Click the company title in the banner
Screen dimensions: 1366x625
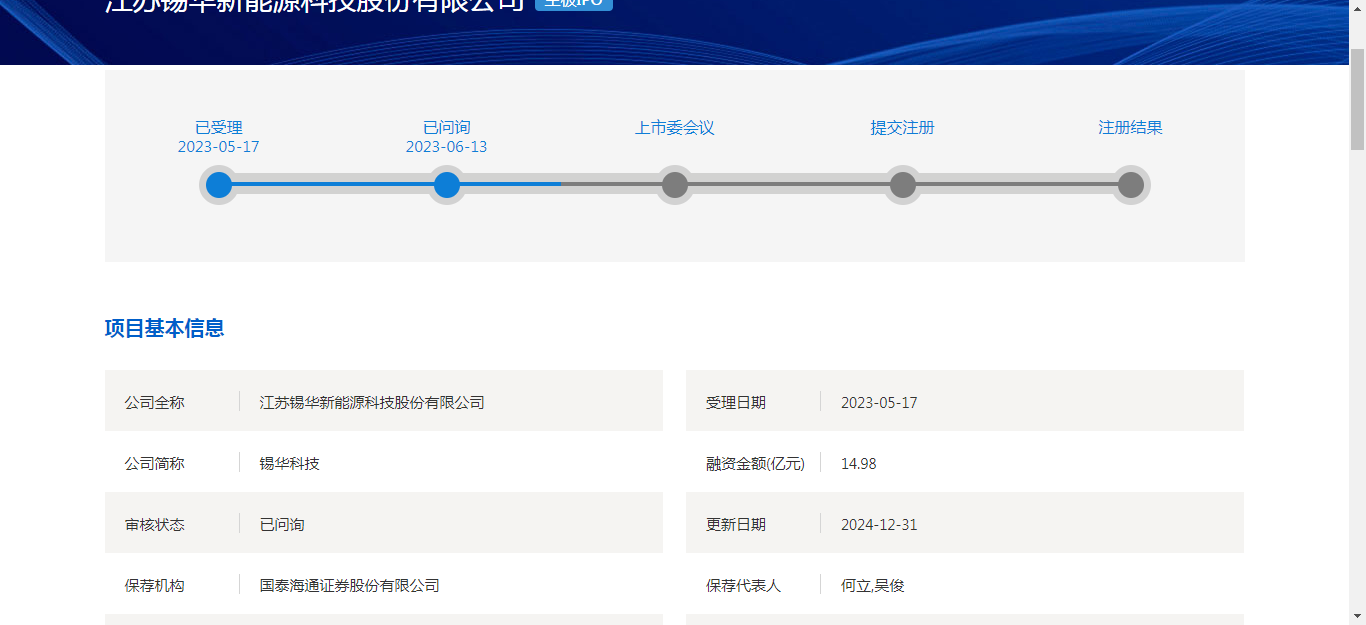click(315, 6)
